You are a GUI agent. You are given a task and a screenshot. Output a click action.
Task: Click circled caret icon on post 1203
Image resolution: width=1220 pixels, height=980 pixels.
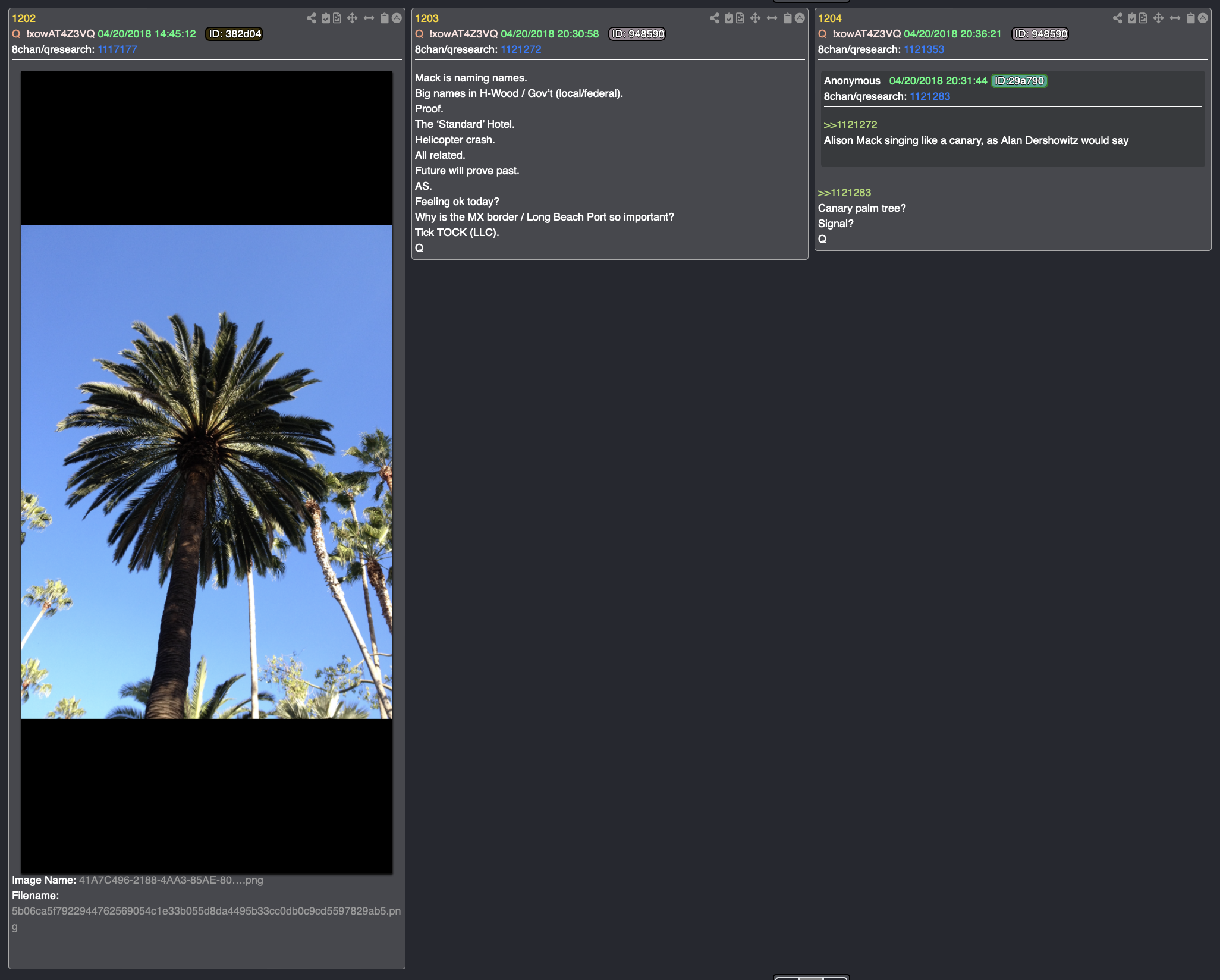(x=800, y=18)
